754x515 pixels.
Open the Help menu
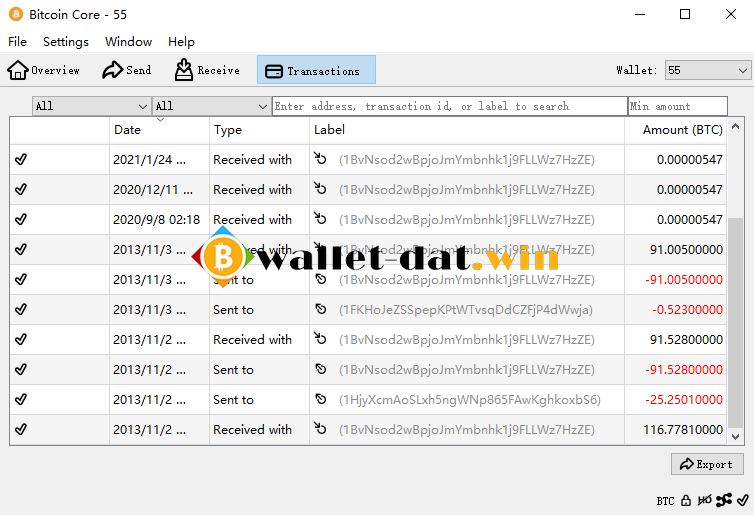[x=181, y=42]
